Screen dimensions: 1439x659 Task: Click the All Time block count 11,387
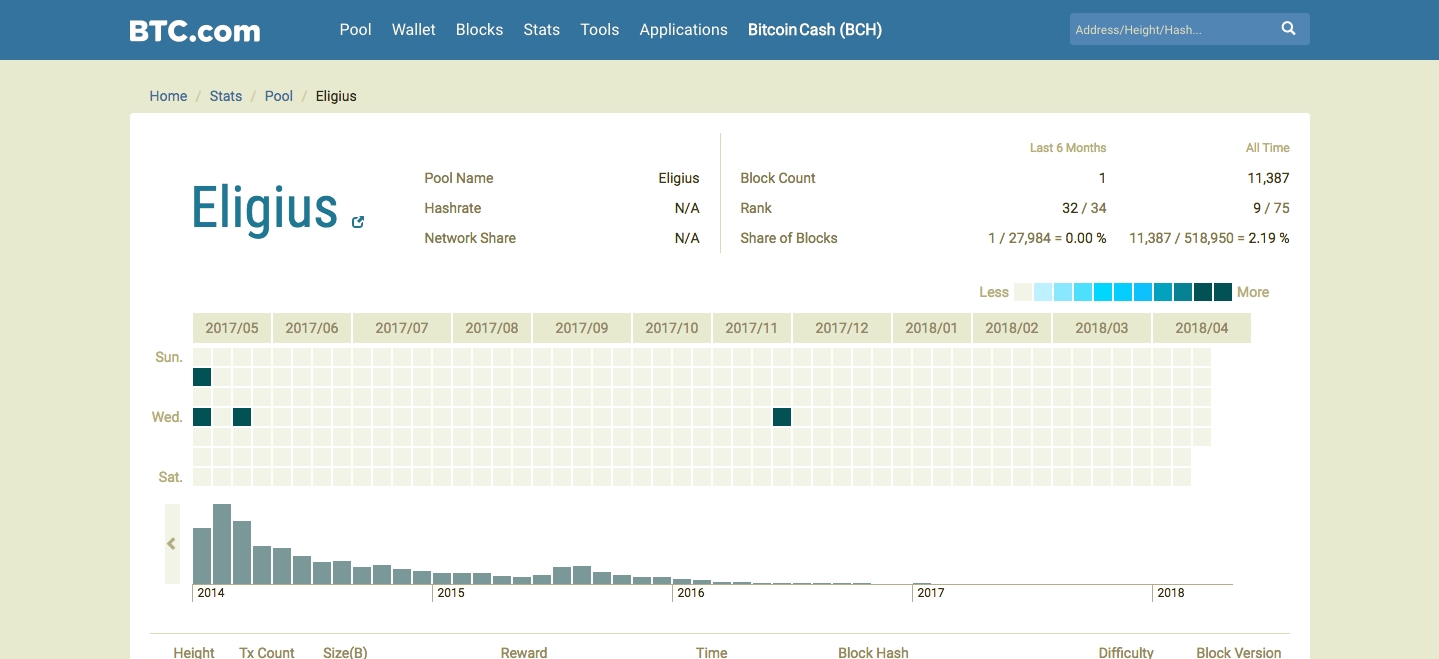pyautogui.click(x=1268, y=178)
